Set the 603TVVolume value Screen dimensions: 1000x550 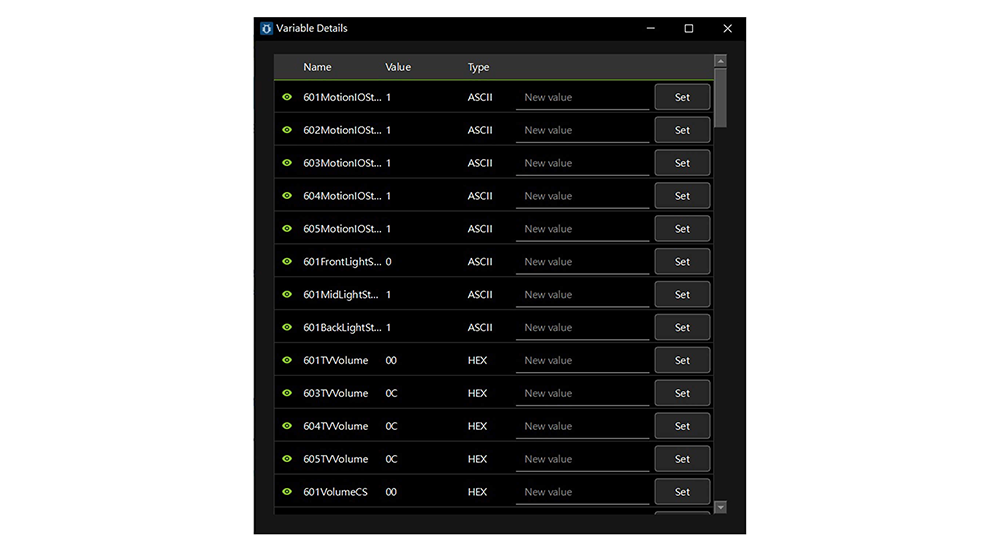(682, 393)
